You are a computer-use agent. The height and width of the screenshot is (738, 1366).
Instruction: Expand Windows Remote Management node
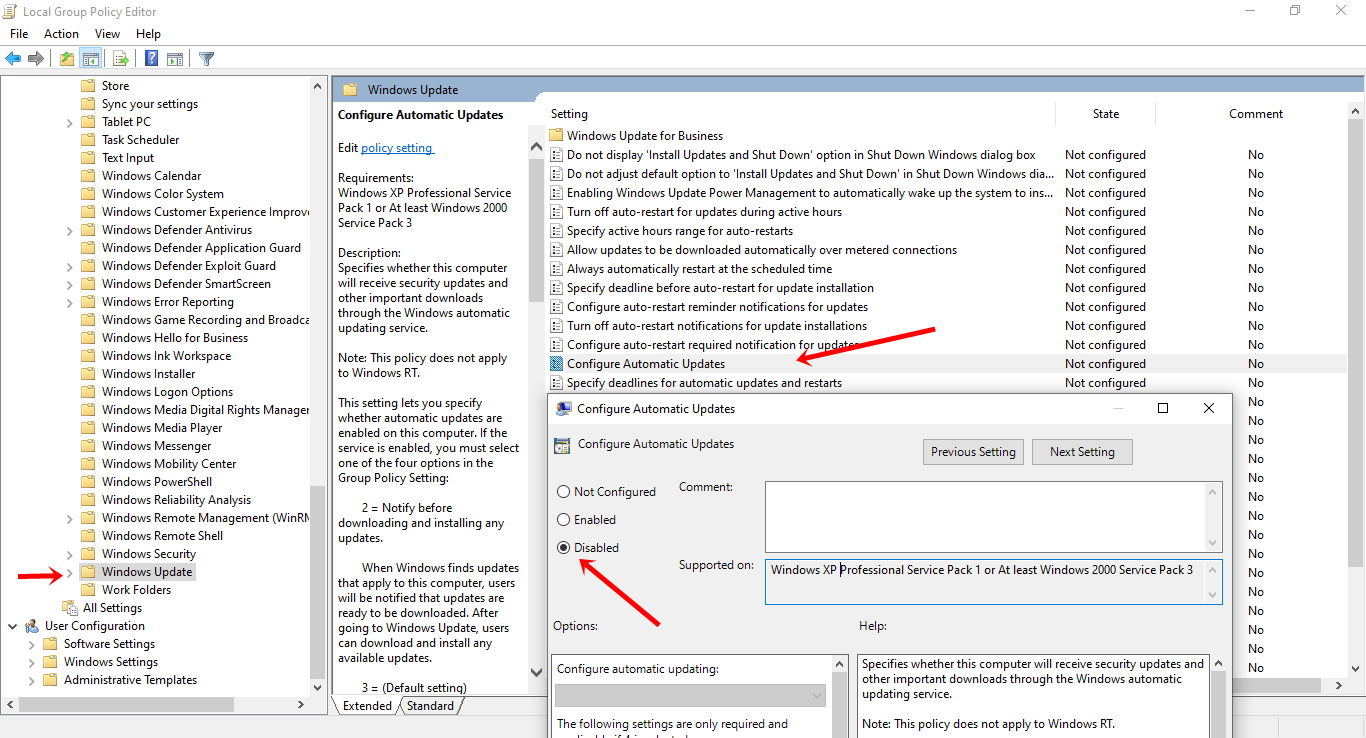click(69, 518)
